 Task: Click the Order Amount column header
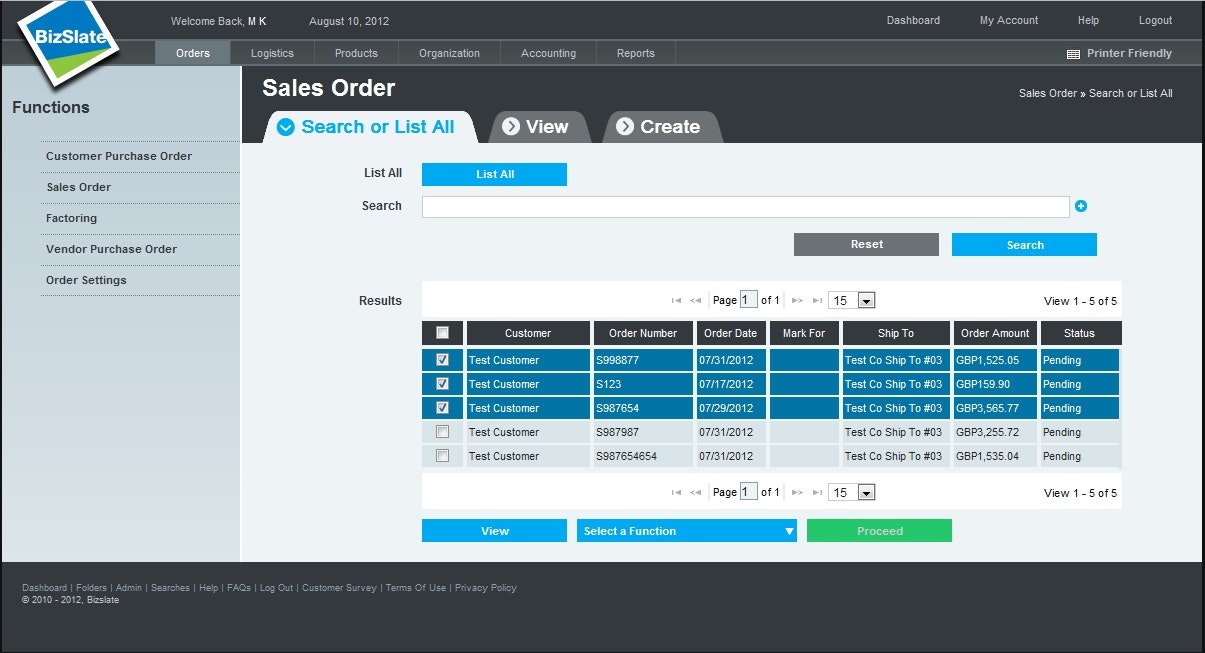tap(994, 332)
